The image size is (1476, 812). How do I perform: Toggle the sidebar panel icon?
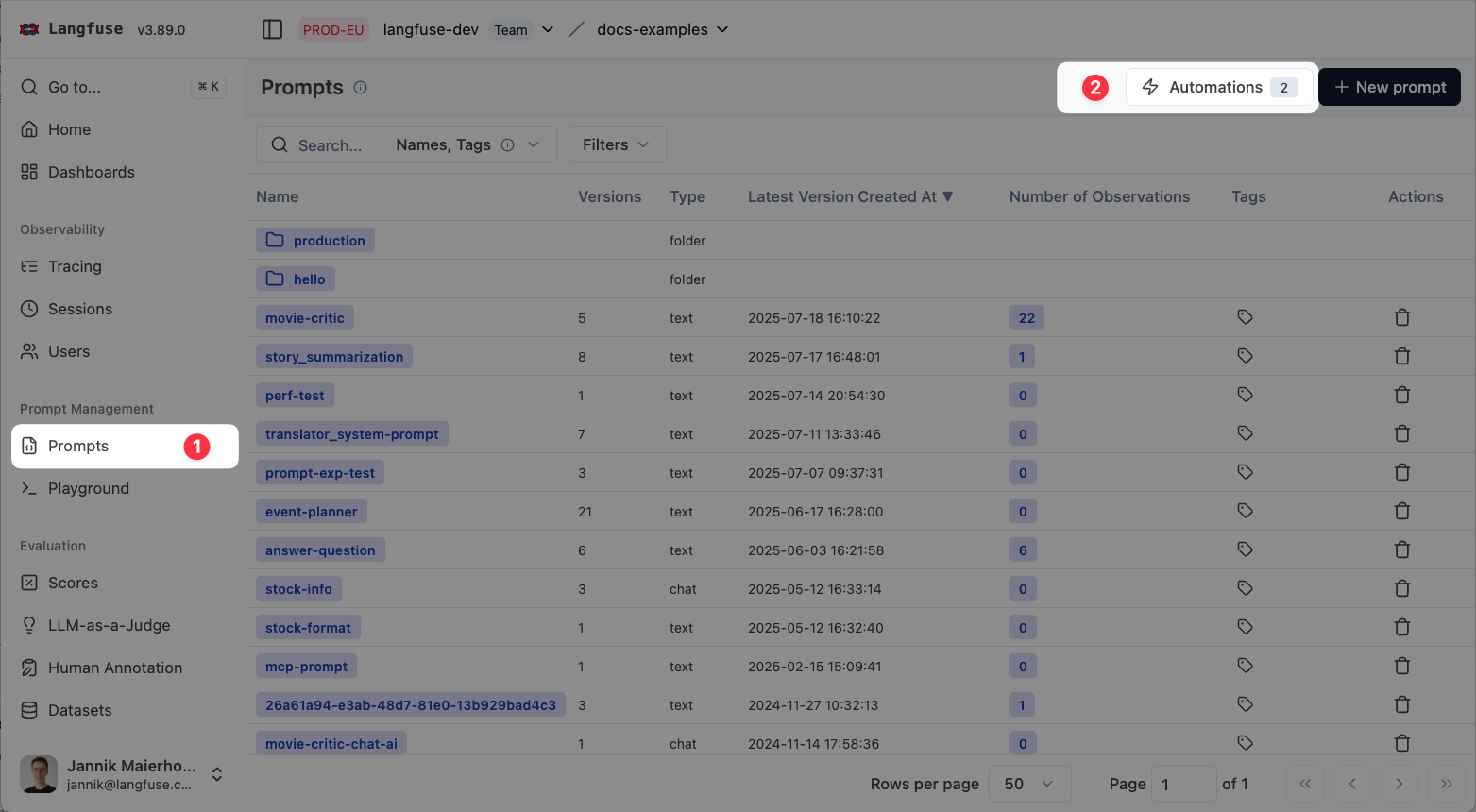click(x=272, y=29)
